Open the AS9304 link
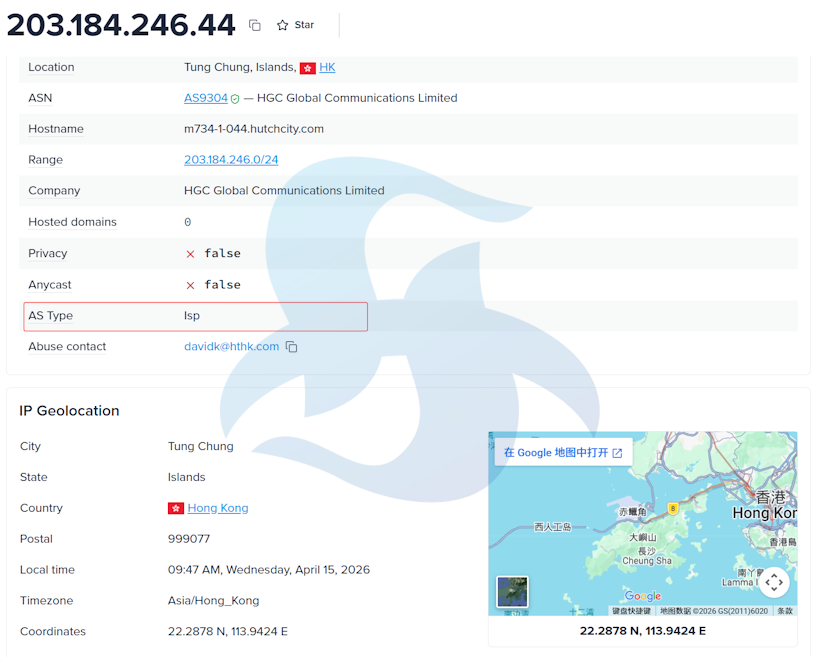 coord(205,98)
